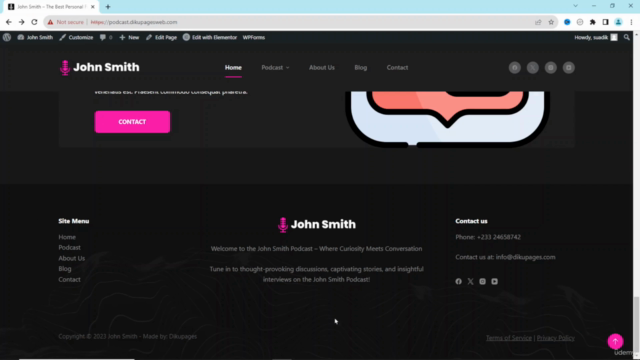Click Home in the footer Site Menu
This screenshot has height=360, width=640.
pos(67,237)
